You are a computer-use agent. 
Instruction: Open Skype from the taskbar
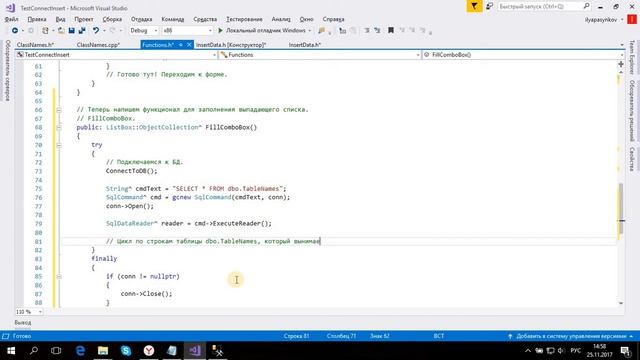click(126, 351)
